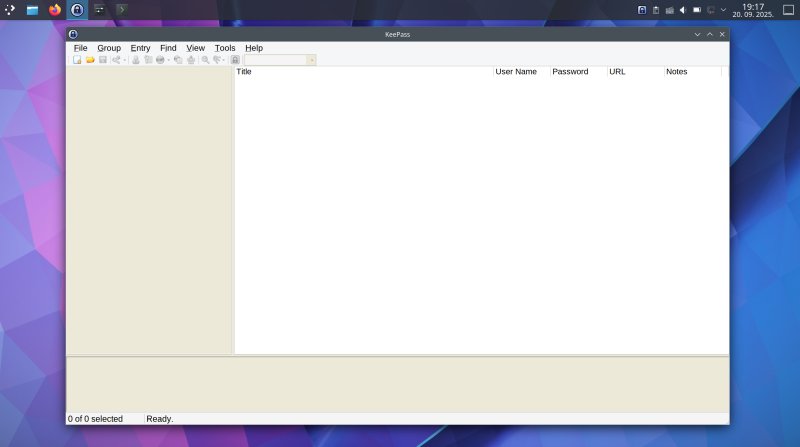This screenshot has height=447, width=800.
Task: Expand hidden system tray icons arrow
Action: 723,10
